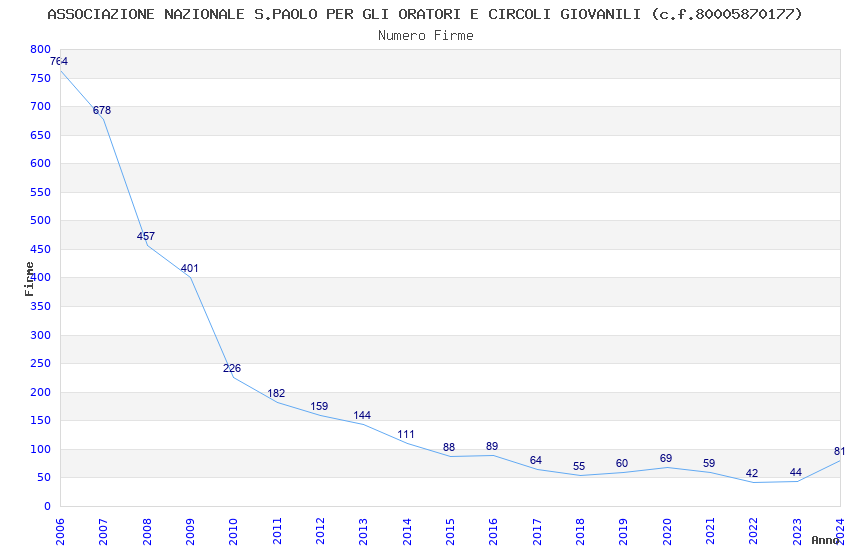
Task: Click the x-axis year 2009
Action: 190,532
